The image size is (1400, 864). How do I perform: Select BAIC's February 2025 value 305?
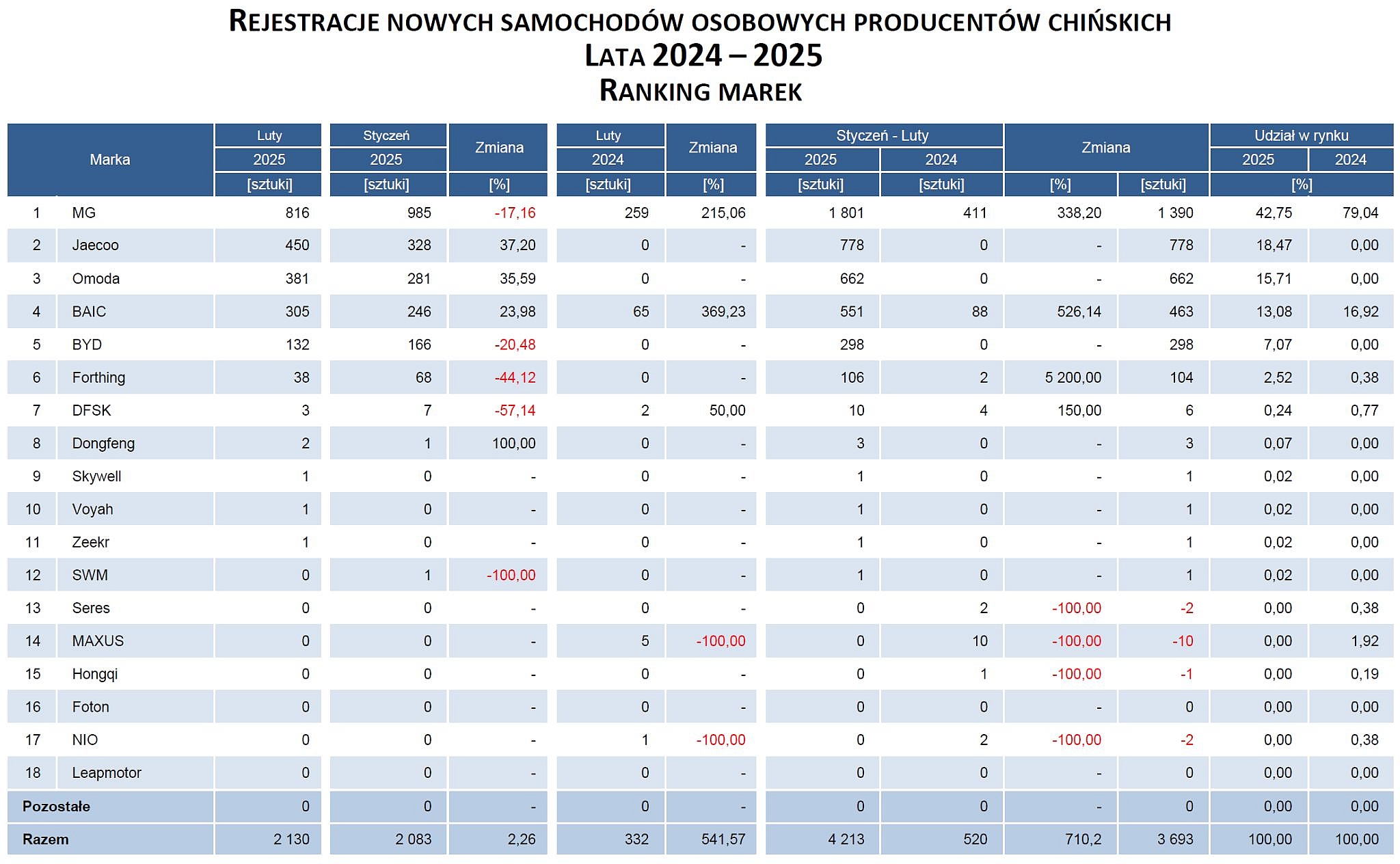297,312
